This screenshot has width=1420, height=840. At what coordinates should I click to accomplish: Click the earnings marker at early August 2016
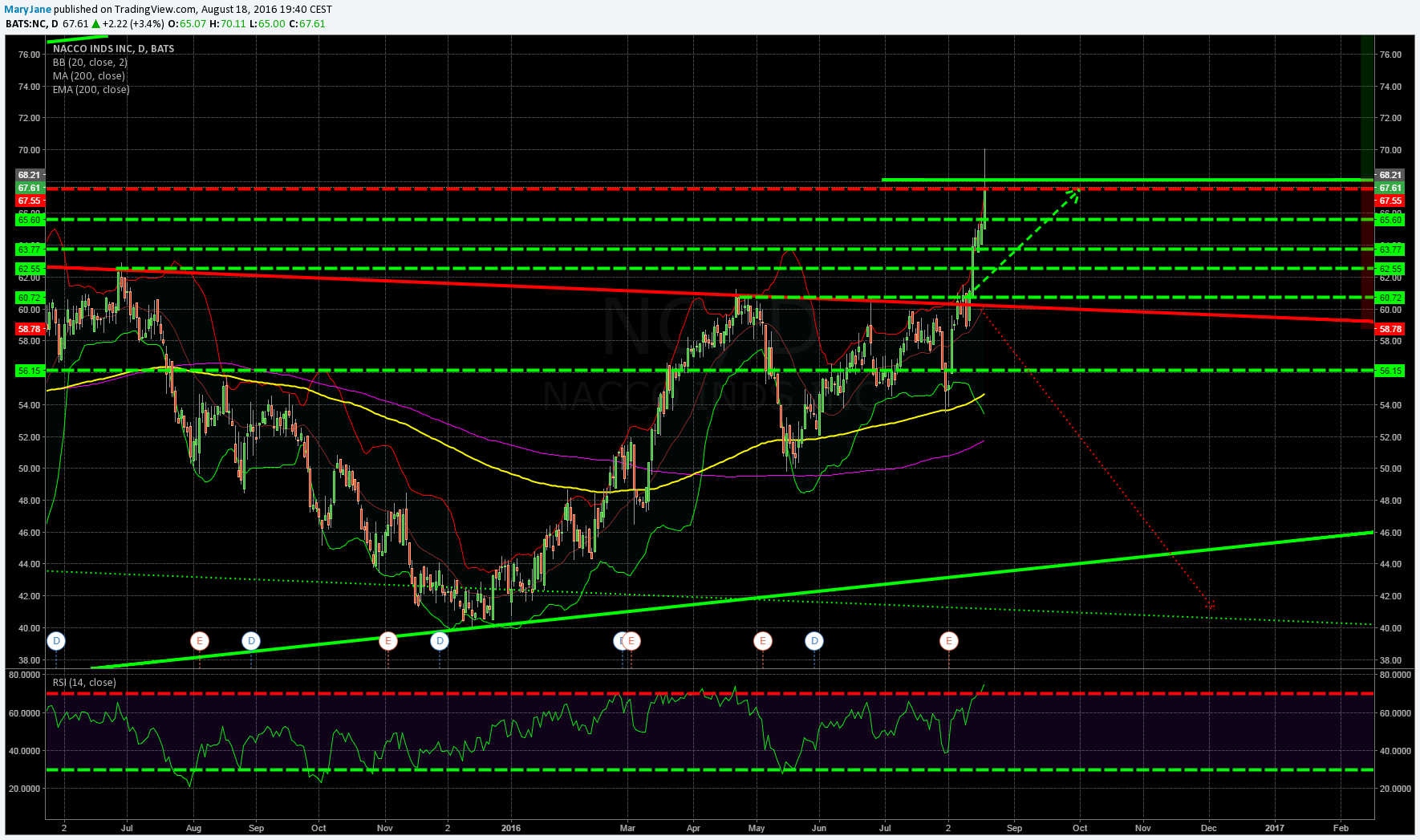coord(949,640)
